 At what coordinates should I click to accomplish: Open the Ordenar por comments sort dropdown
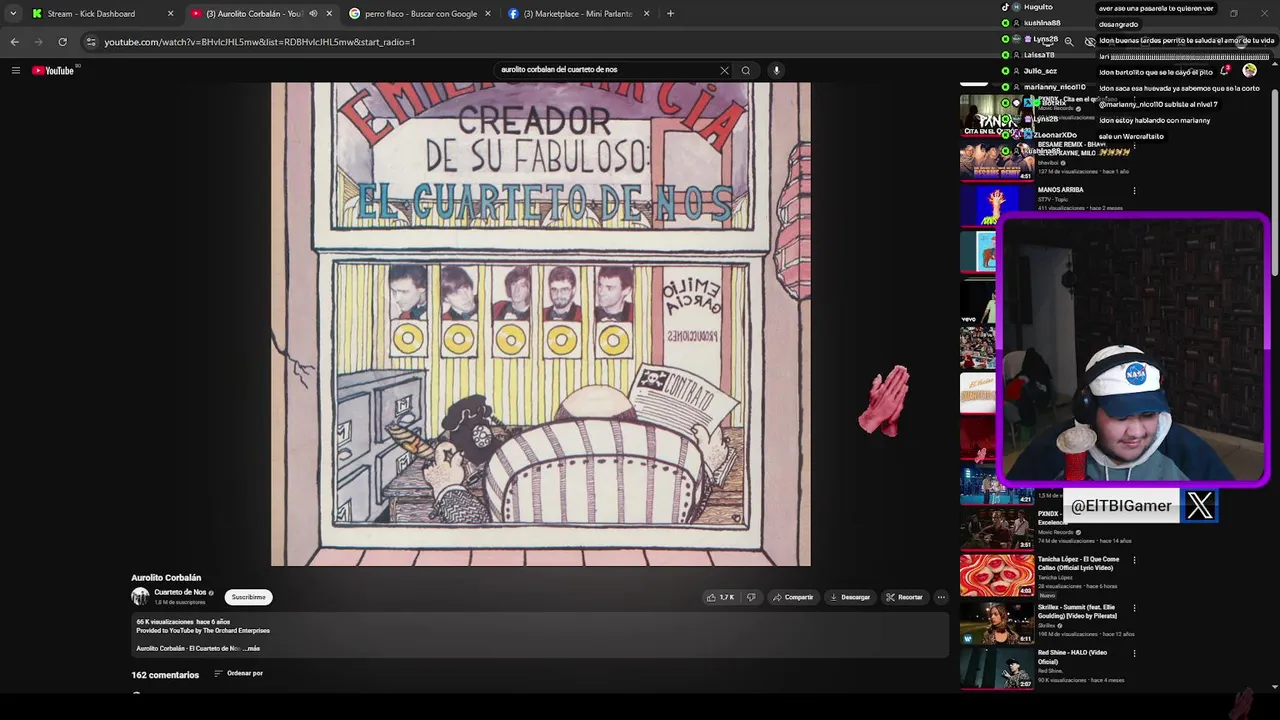[239, 673]
